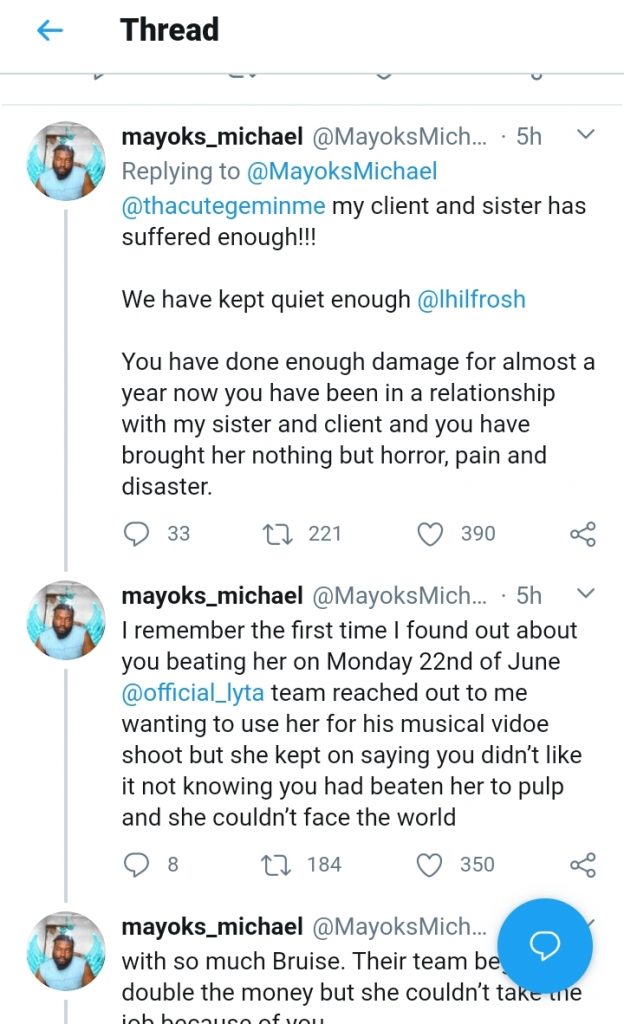Open mayoks_michael avatar on first tweet
624x1024 pixels.
(x=65, y=162)
